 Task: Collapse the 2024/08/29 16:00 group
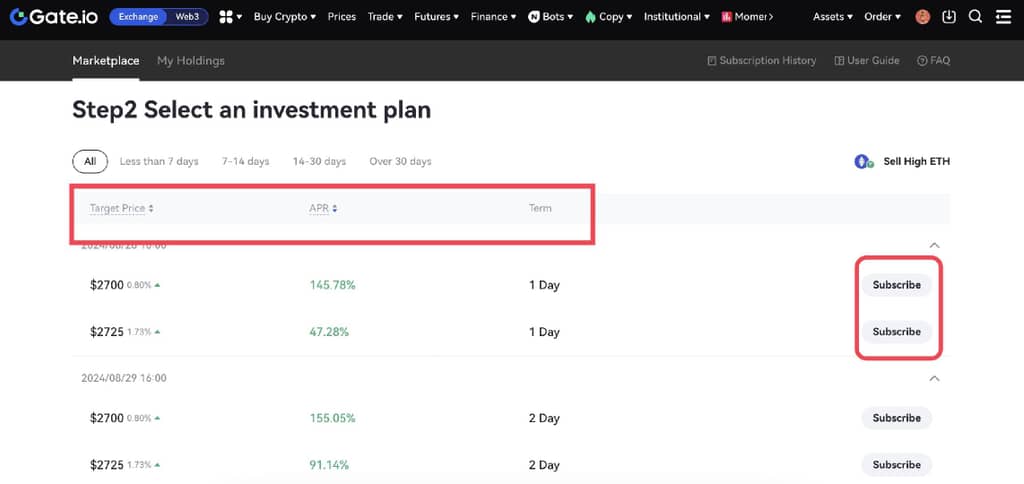[x=934, y=379]
